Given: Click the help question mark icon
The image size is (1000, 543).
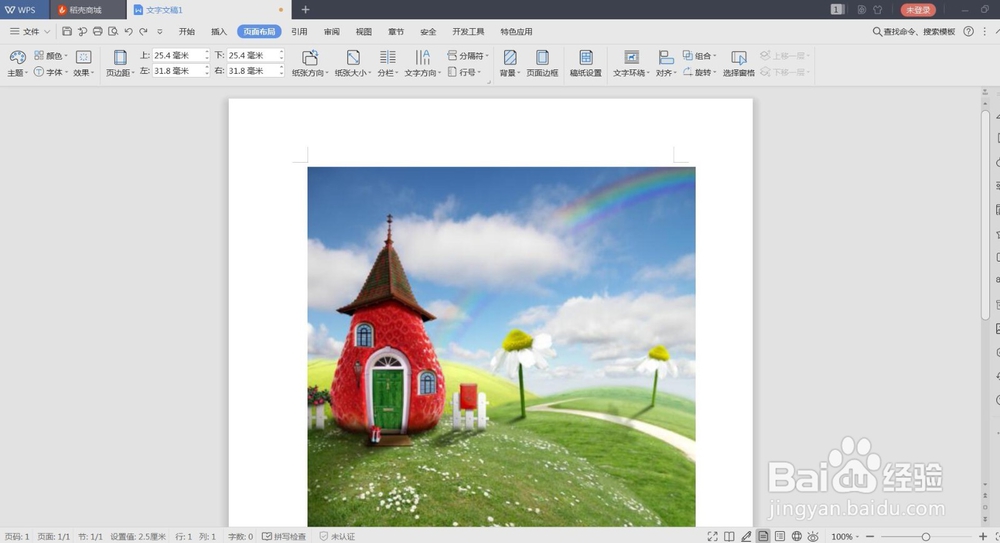Looking at the screenshot, I should (968, 31).
